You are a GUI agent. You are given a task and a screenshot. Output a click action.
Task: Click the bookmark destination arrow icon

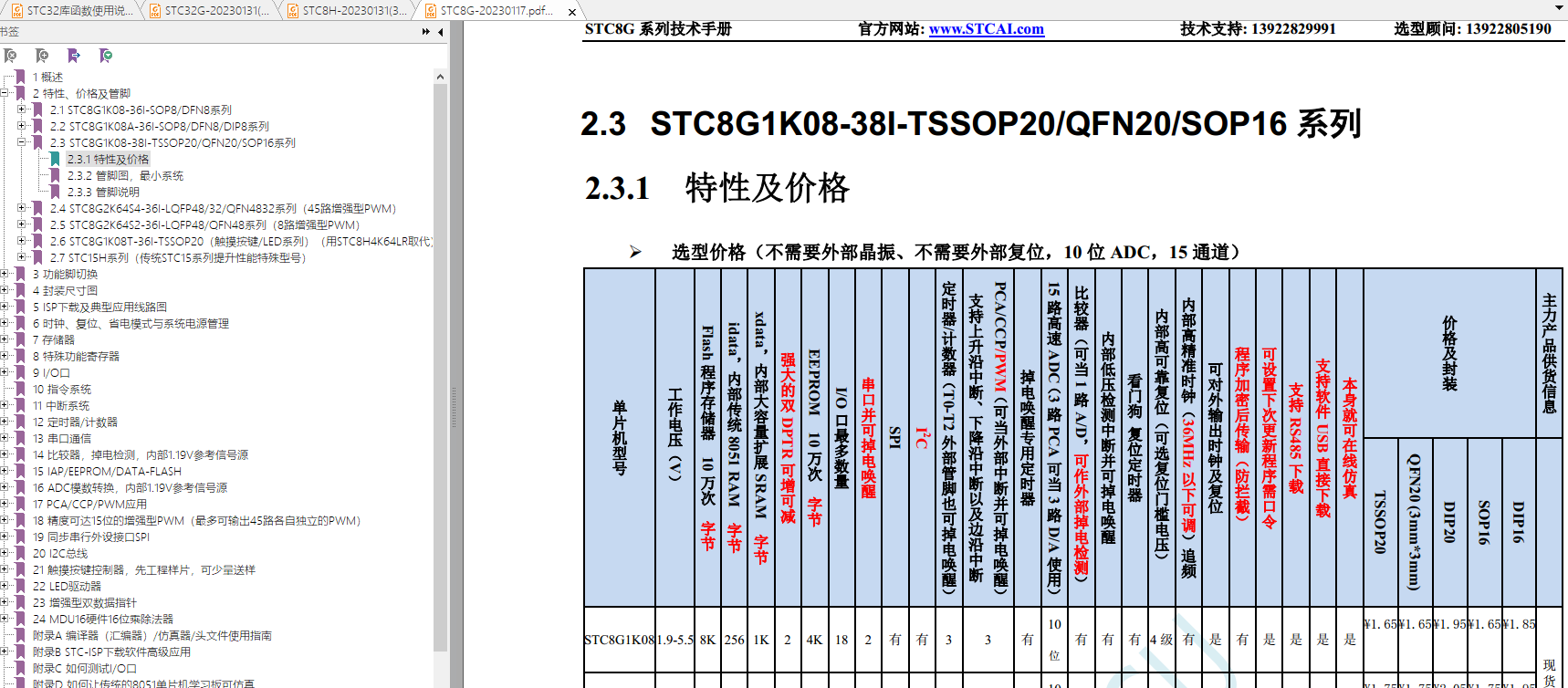tap(74, 56)
